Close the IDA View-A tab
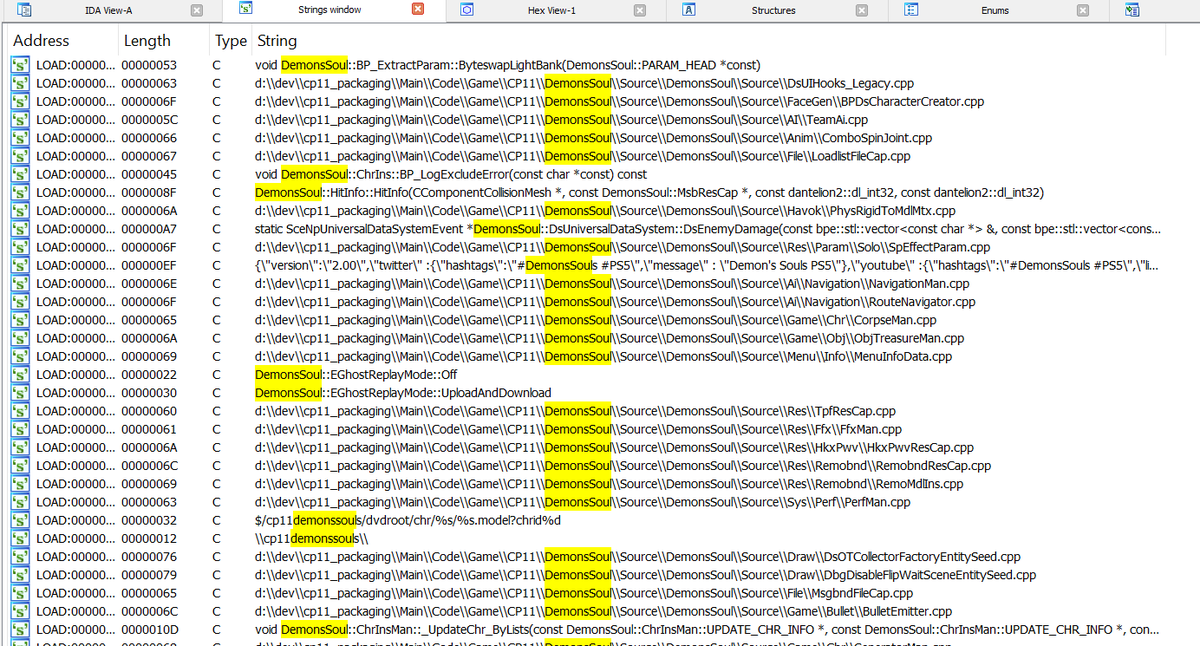Viewport: 1200px width, 646px height. [197, 10]
